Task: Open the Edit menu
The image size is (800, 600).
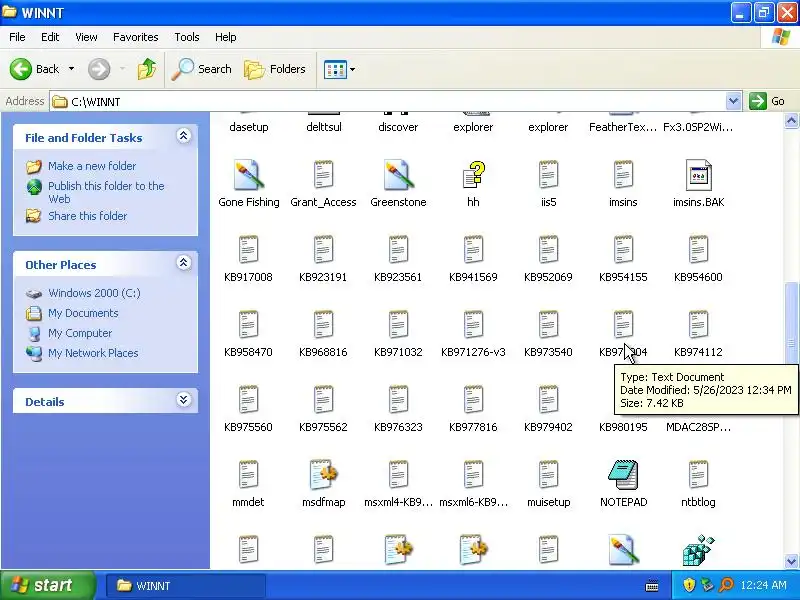Action: pyautogui.click(x=50, y=37)
